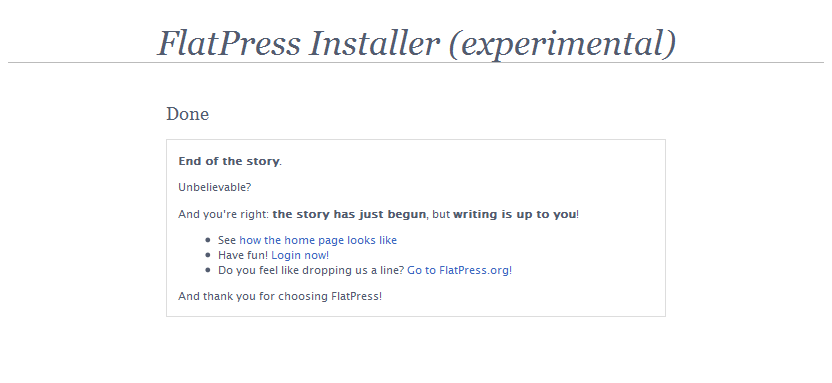Screen dimensions: 832x383
Task: Follow the "Go to FlatPress.org!" link
Action: pyautogui.click(x=460, y=270)
